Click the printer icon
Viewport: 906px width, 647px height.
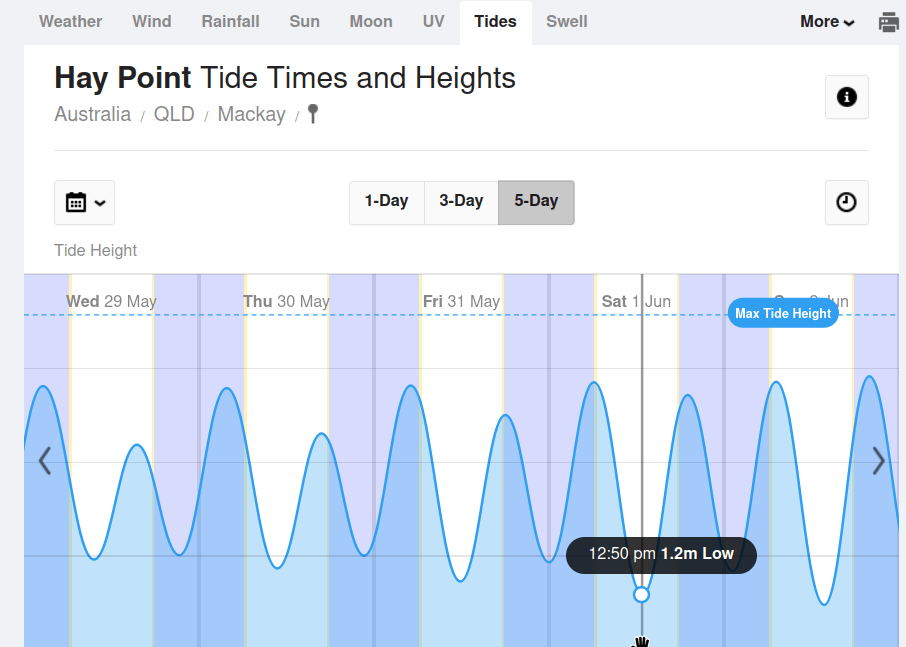[888, 22]
